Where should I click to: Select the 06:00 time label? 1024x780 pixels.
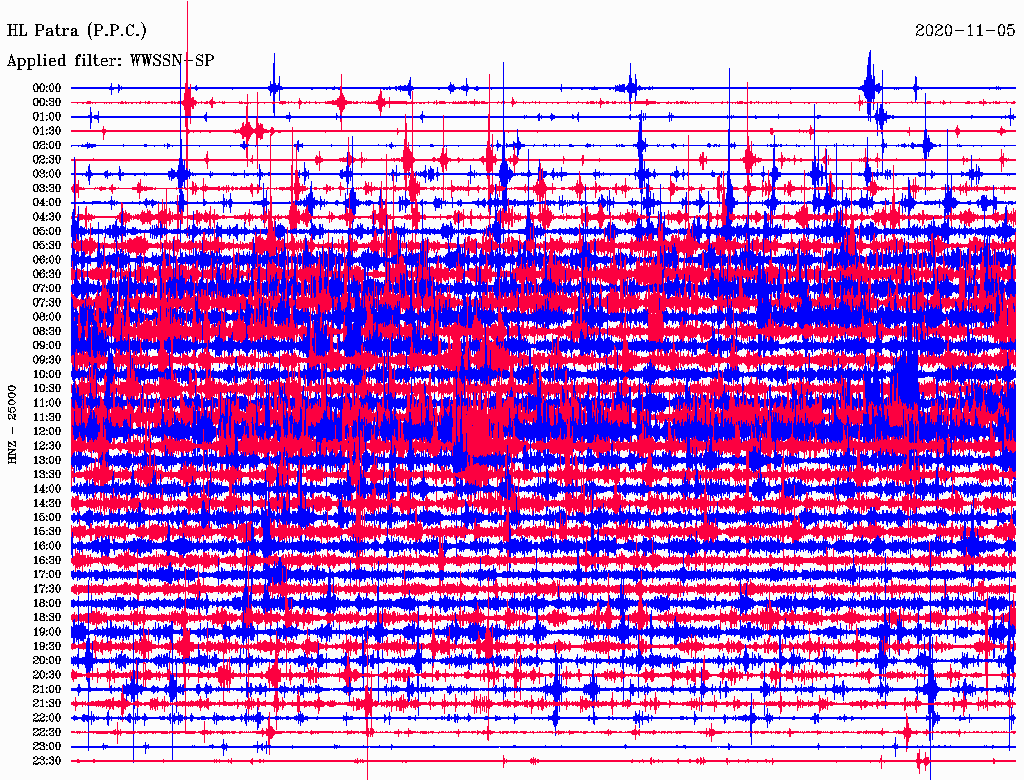coord(47,260)
